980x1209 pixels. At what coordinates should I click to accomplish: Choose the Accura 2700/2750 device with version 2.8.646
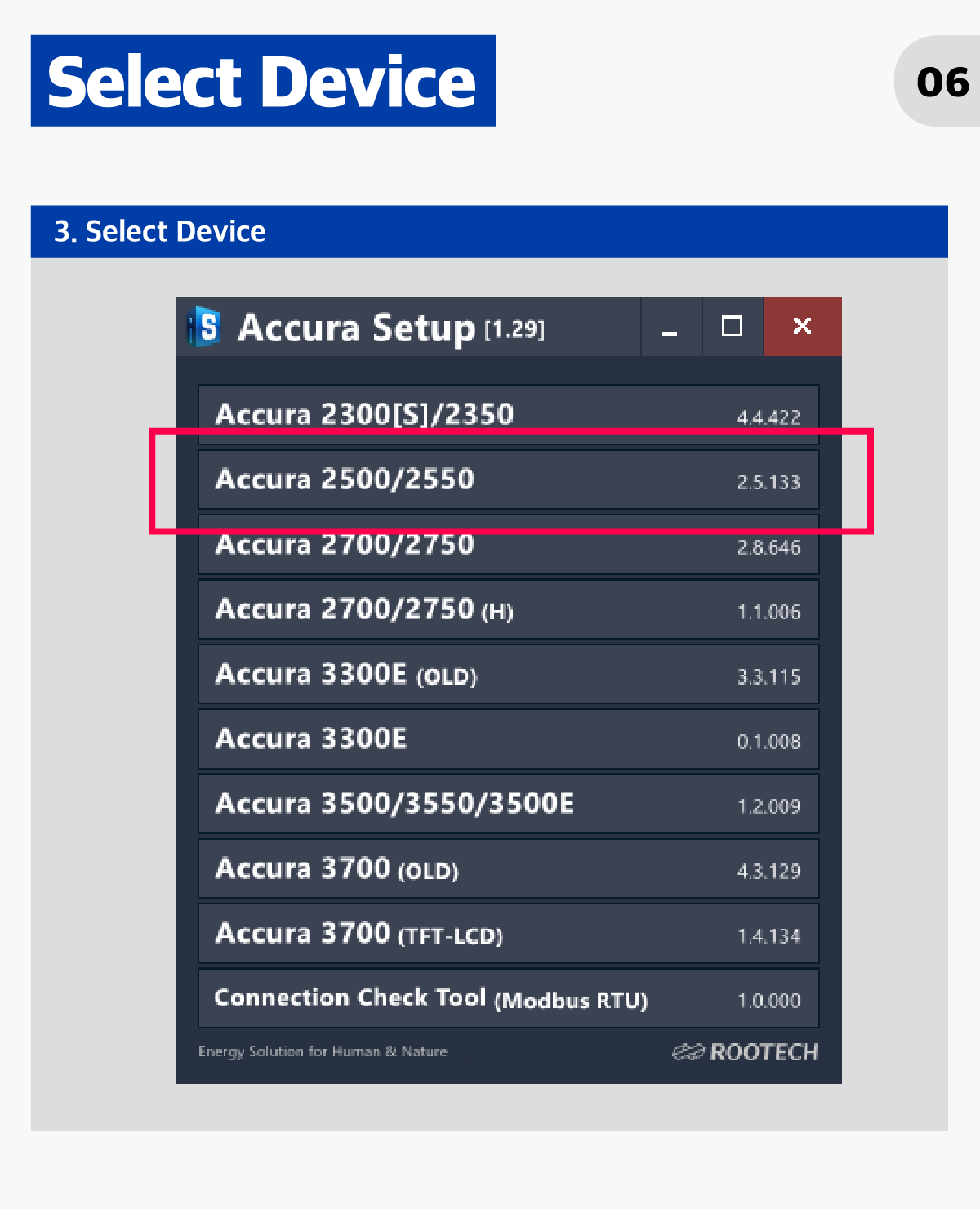pyautogui.click(x=508, y=544)
